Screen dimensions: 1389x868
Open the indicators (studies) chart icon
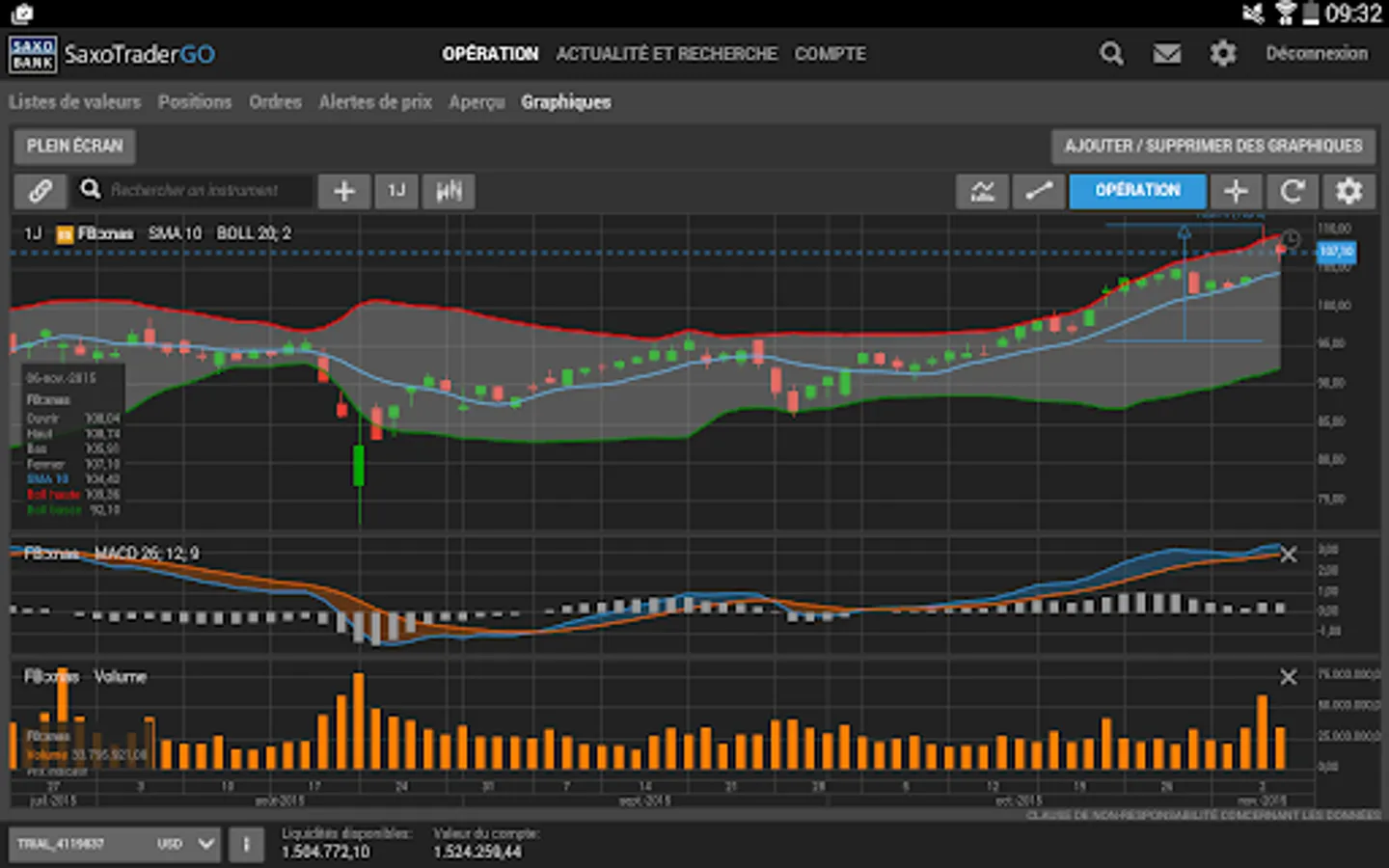click(982, 191)
